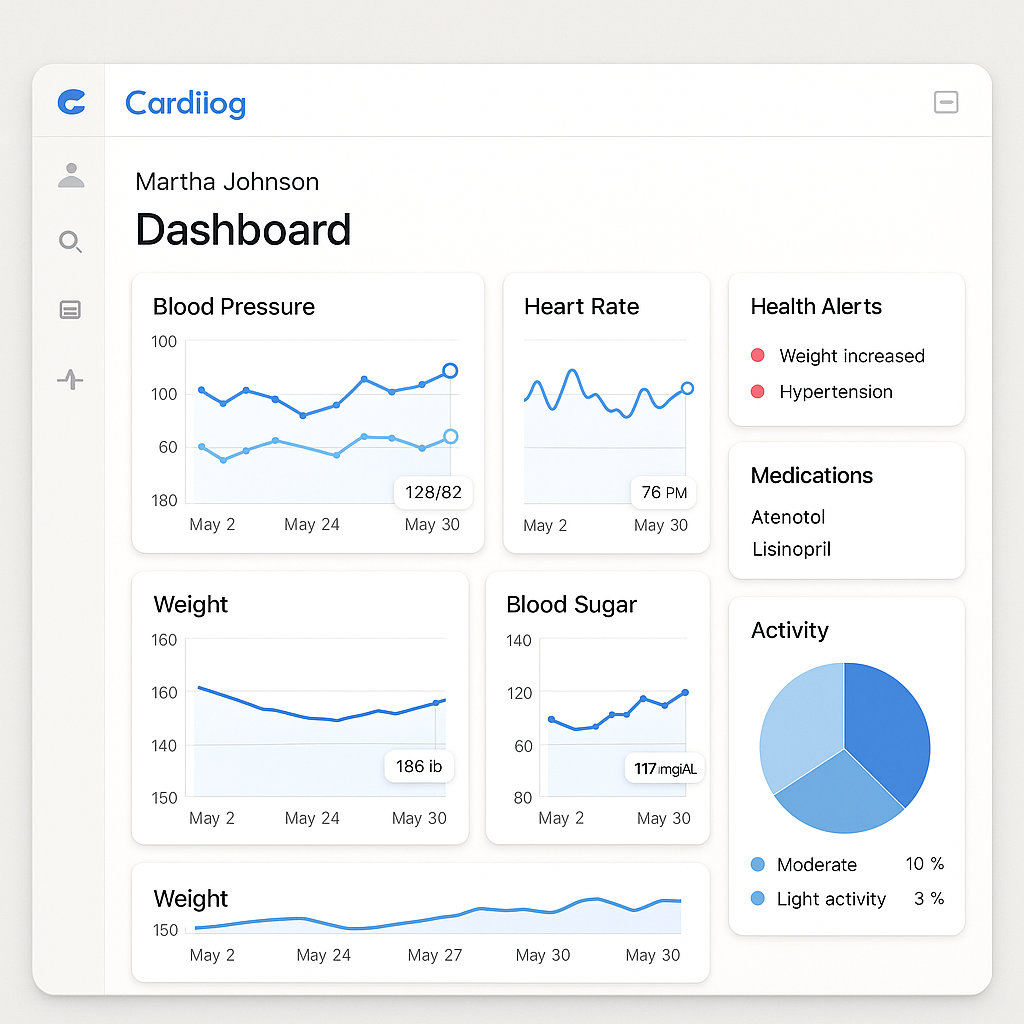1024x1024 pixels.
Task: Click the last data point on Heart Rate chart
Action: [x=687, y=388]
